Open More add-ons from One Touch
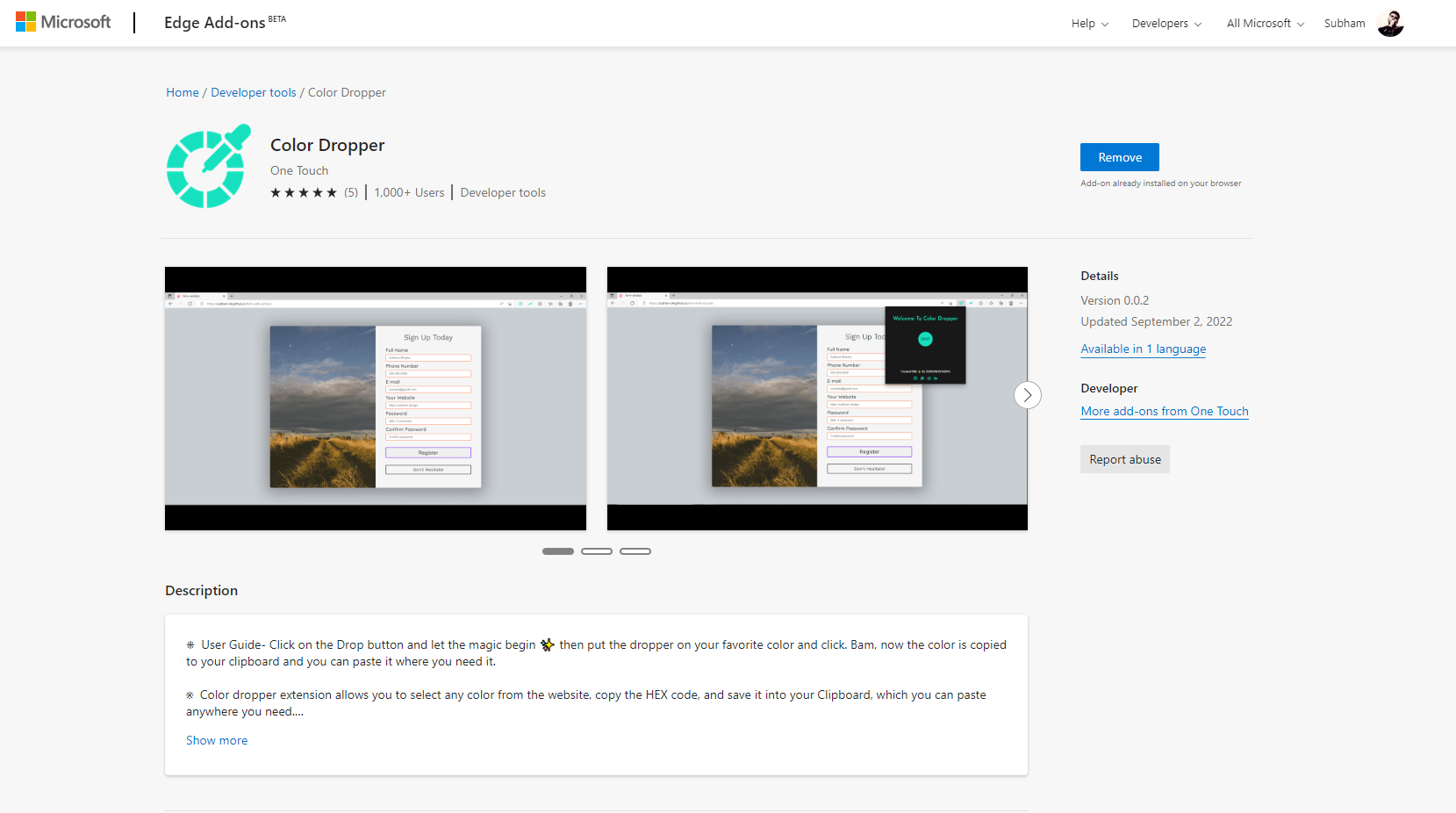Screen dimensions: 1456x813 (1165, 411)
